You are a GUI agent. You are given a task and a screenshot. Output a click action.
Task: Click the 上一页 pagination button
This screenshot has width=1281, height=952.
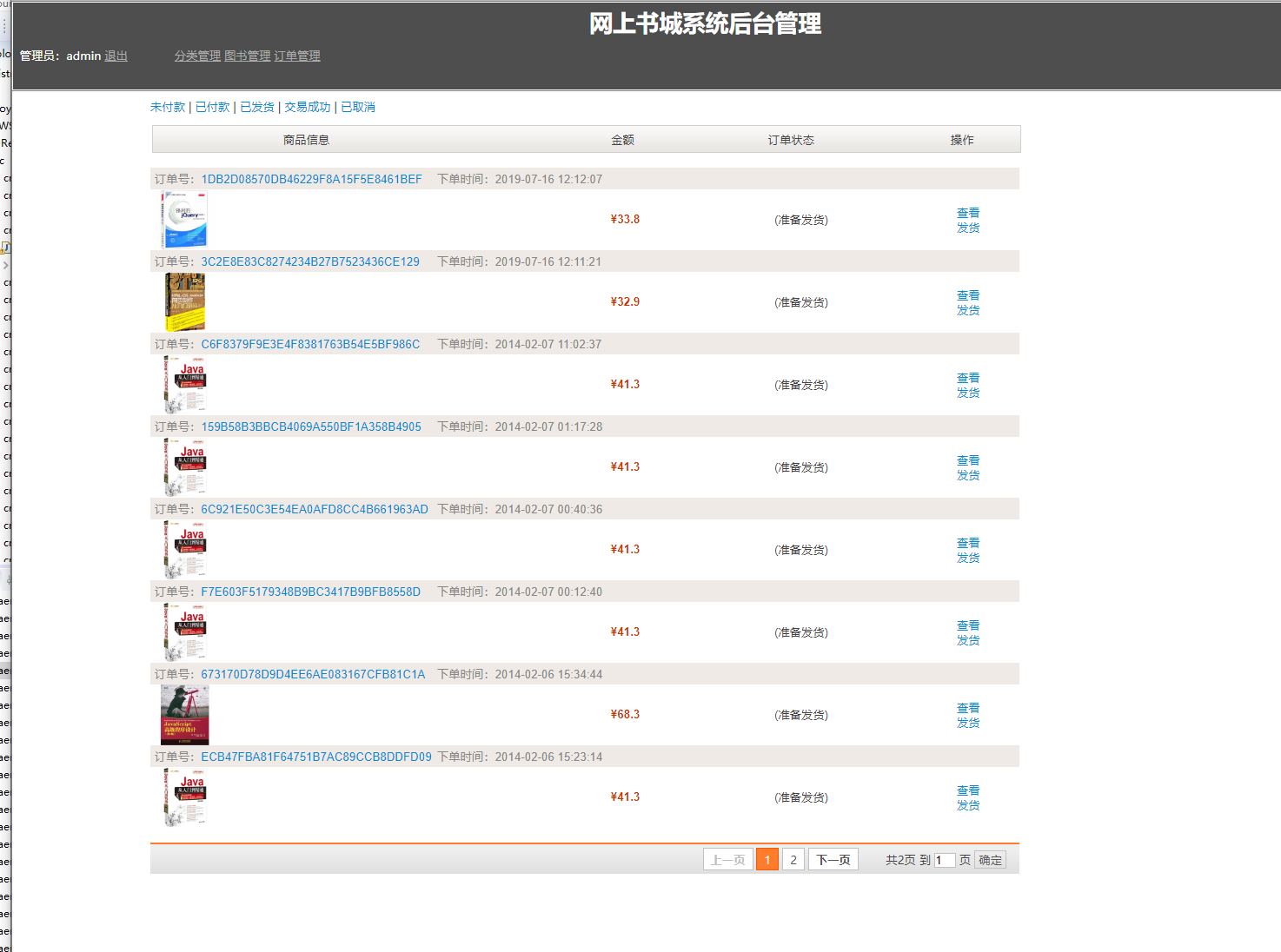(x=727, y=859)
